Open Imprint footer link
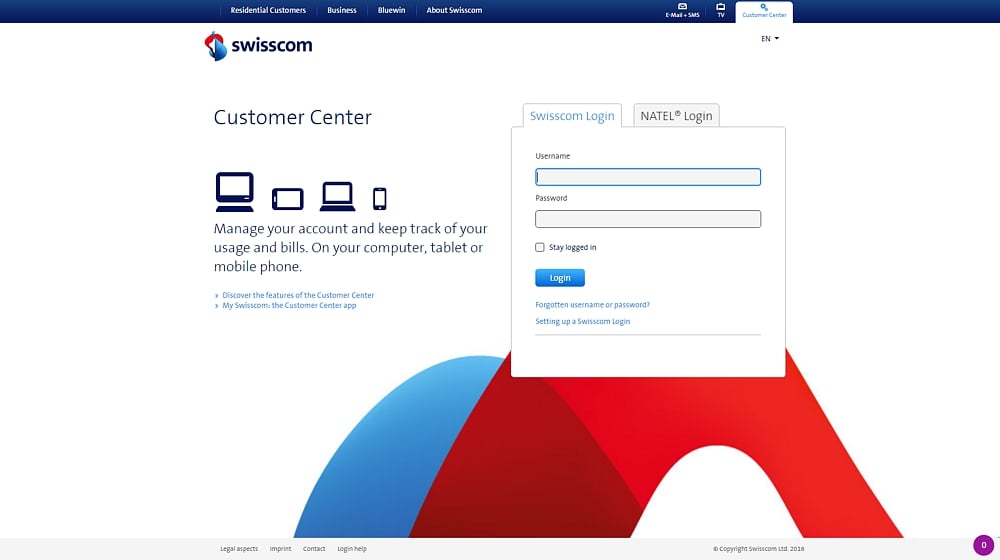The width and height of the screenshot is (1000, 560). (280, 549)
